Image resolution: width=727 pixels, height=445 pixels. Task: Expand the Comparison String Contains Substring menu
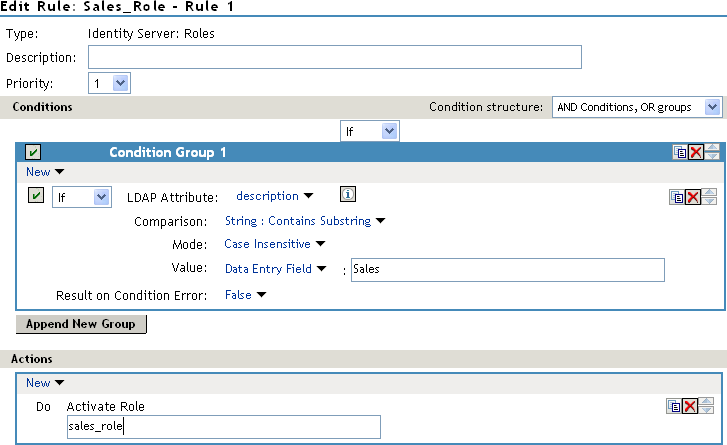coord(305,221)
